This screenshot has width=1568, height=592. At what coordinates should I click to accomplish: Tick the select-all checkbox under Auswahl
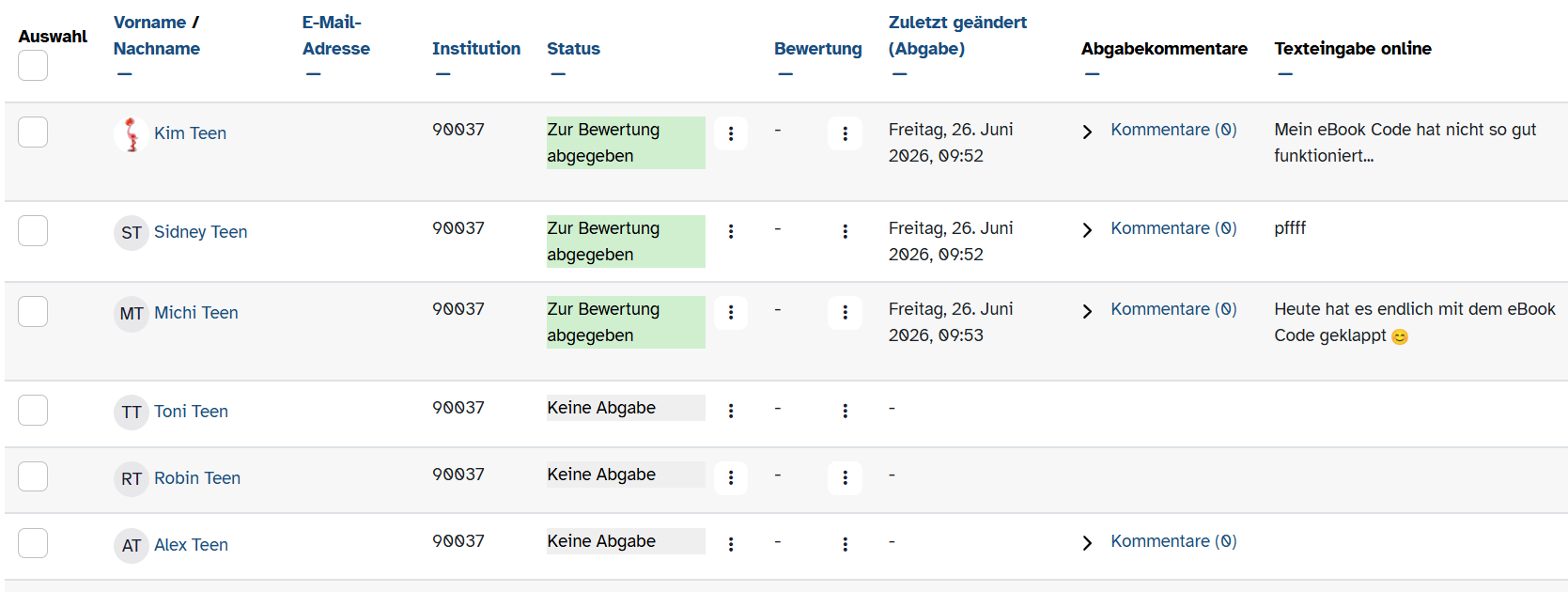33,66
